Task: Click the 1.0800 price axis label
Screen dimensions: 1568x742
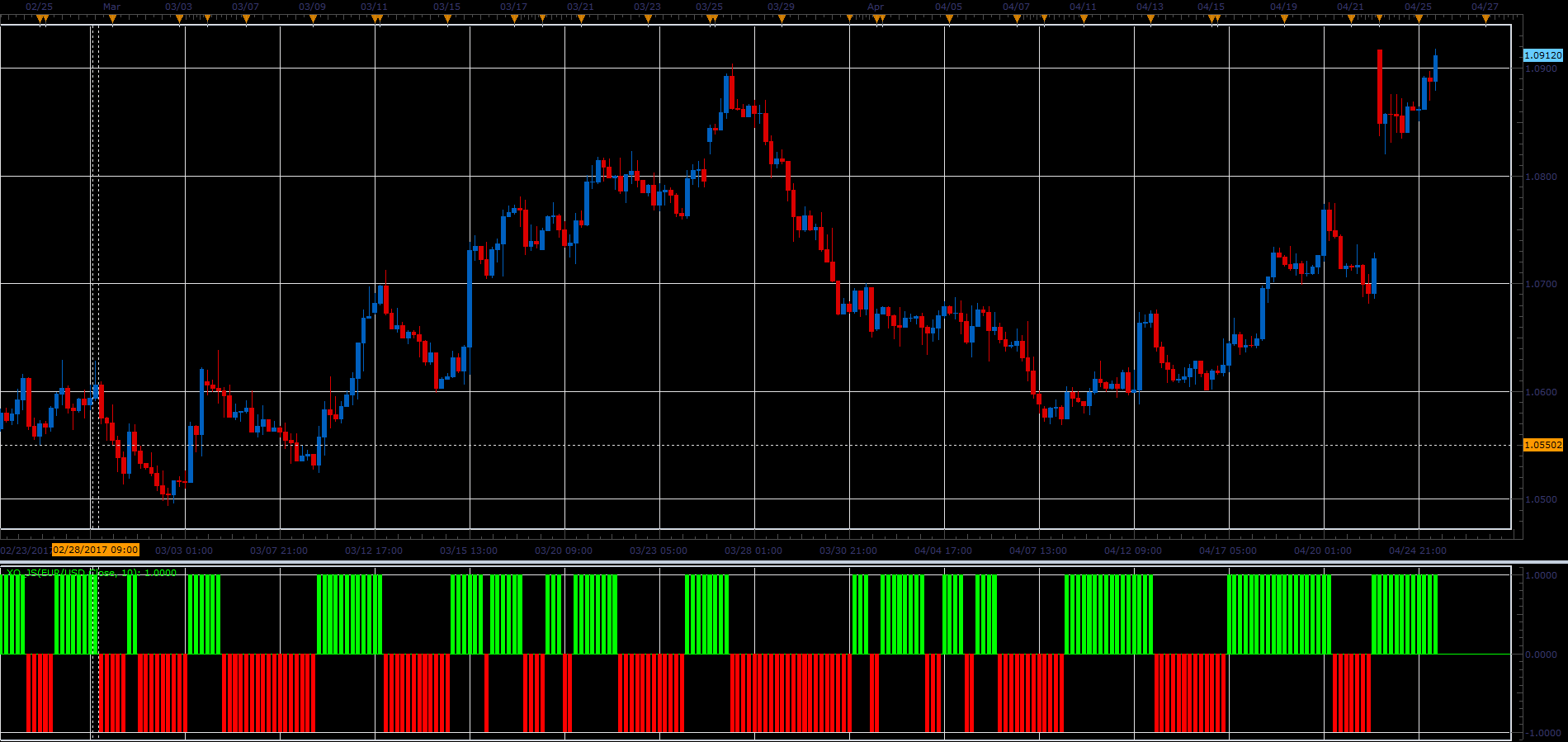Action: [x=1541, y=177]
